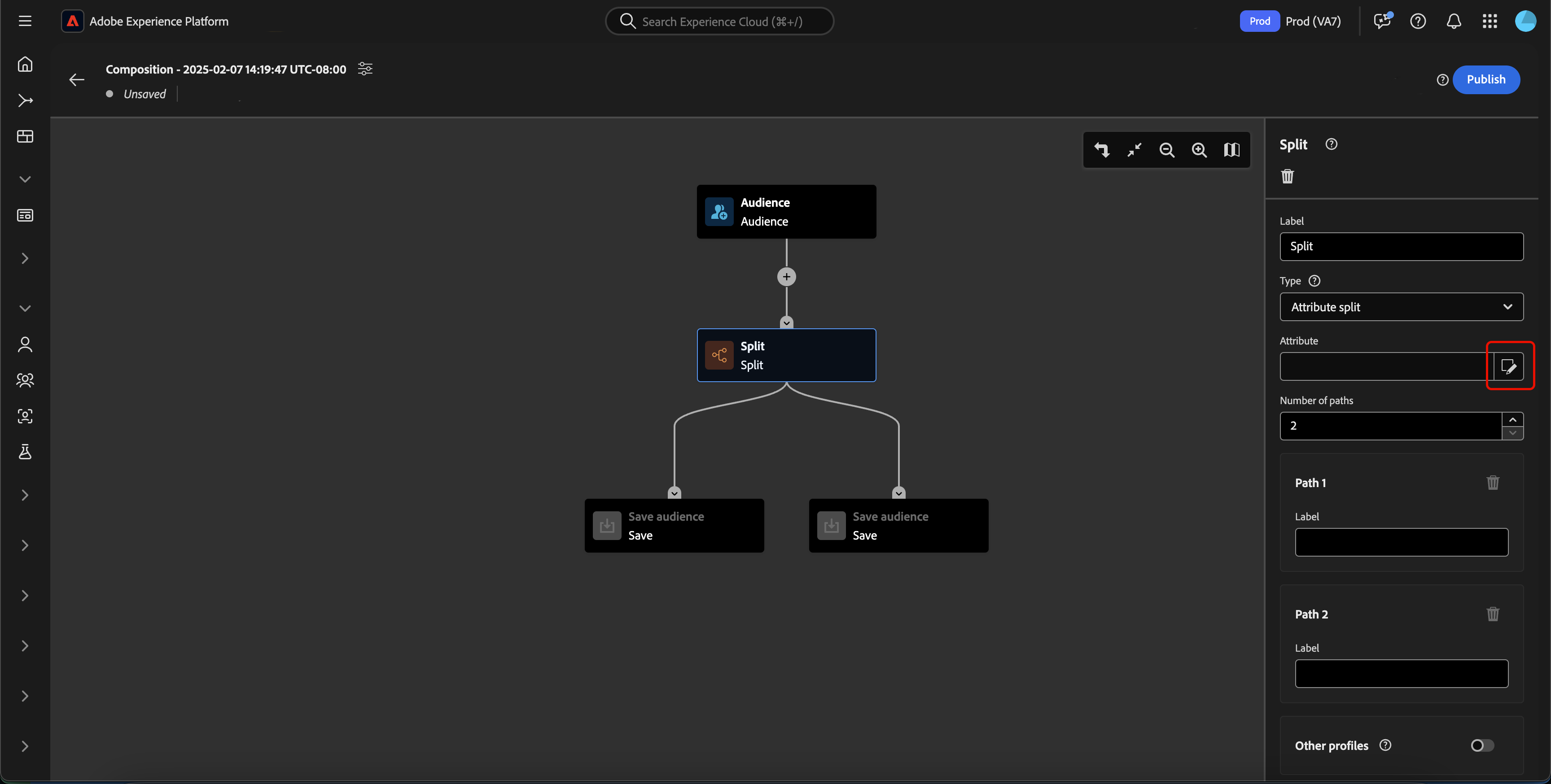The image size is (1551, 784).
Task: Delete Path 1 with its trash icon
Action: point(1493,483)
